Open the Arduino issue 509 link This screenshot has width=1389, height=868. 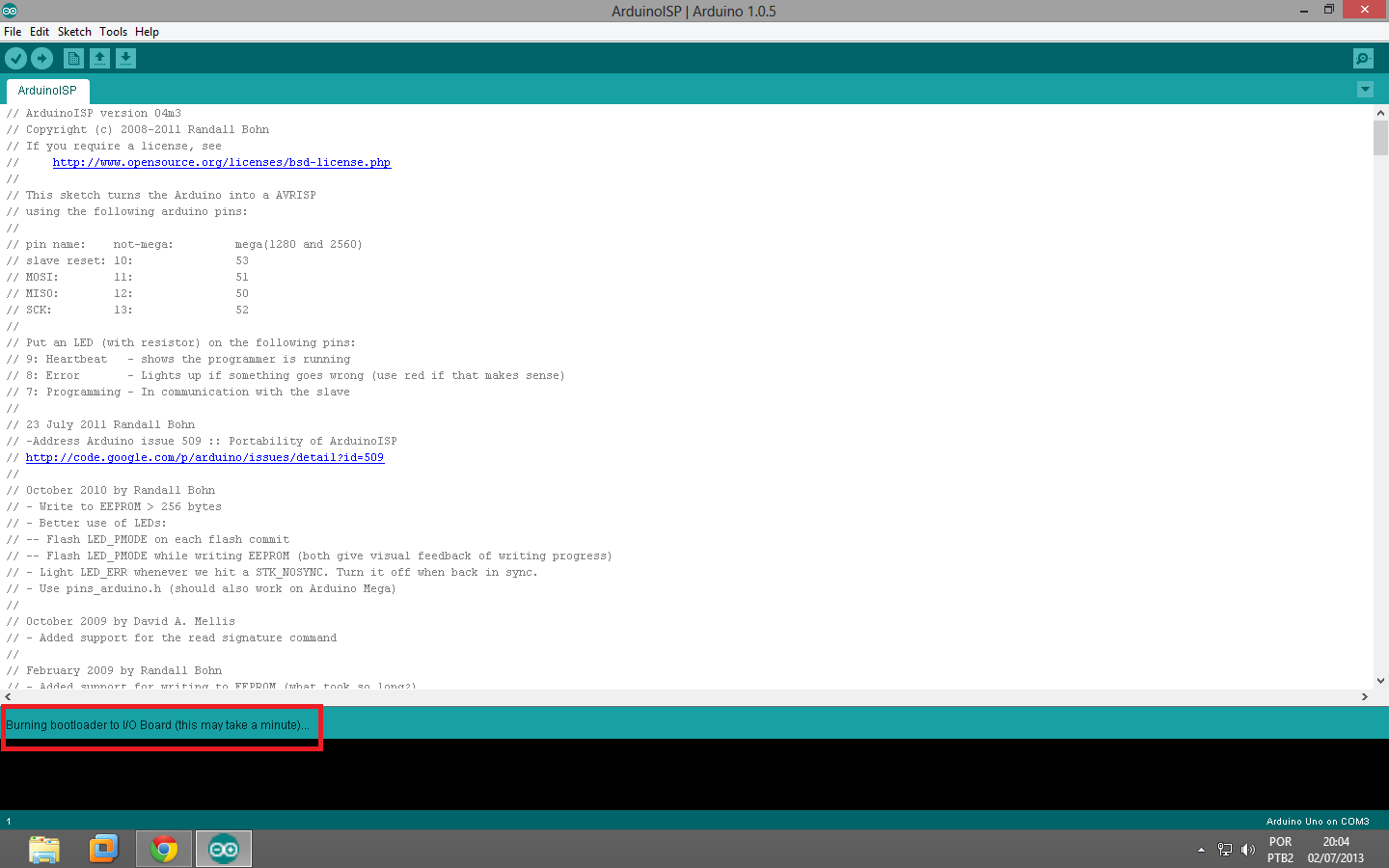tap(204, 457)
